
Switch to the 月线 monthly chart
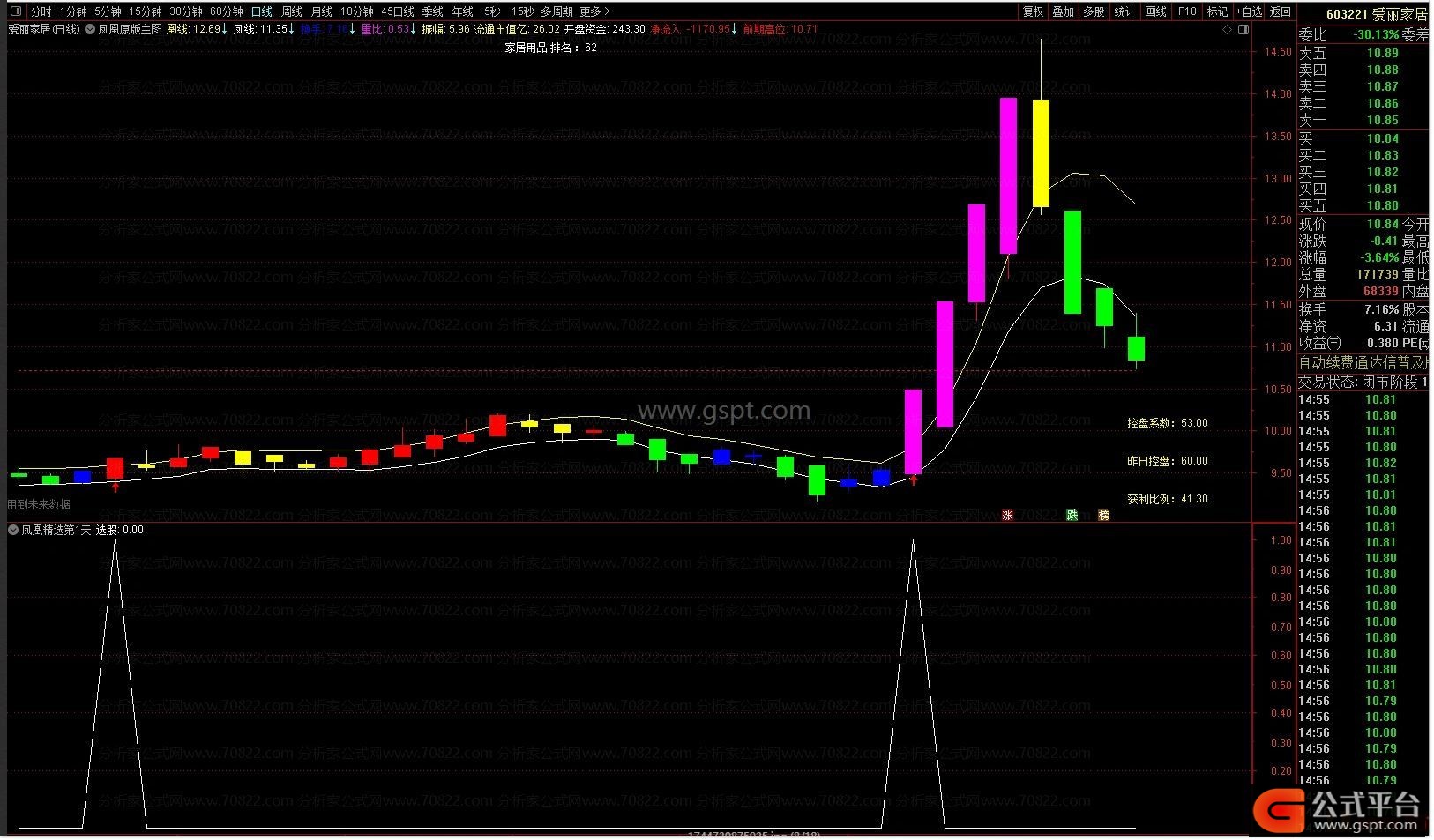tap(322, 11)
